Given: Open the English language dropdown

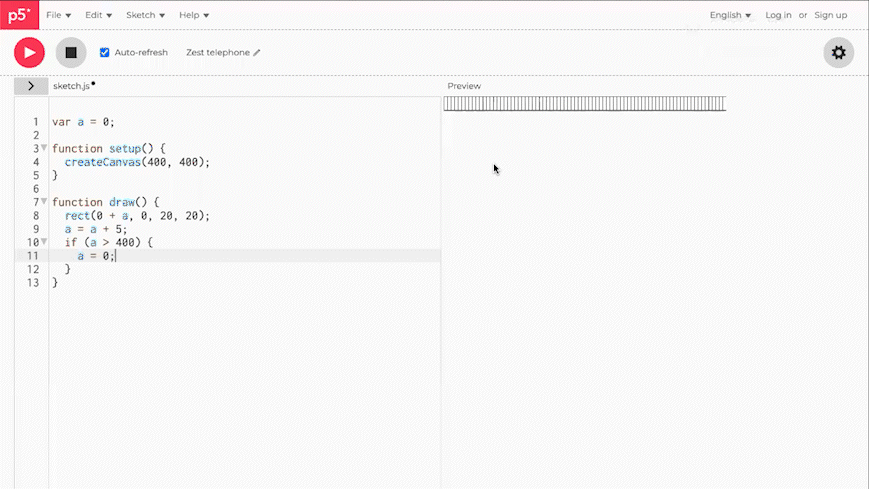Looking at the screenshot, I should tap(730, 15).
